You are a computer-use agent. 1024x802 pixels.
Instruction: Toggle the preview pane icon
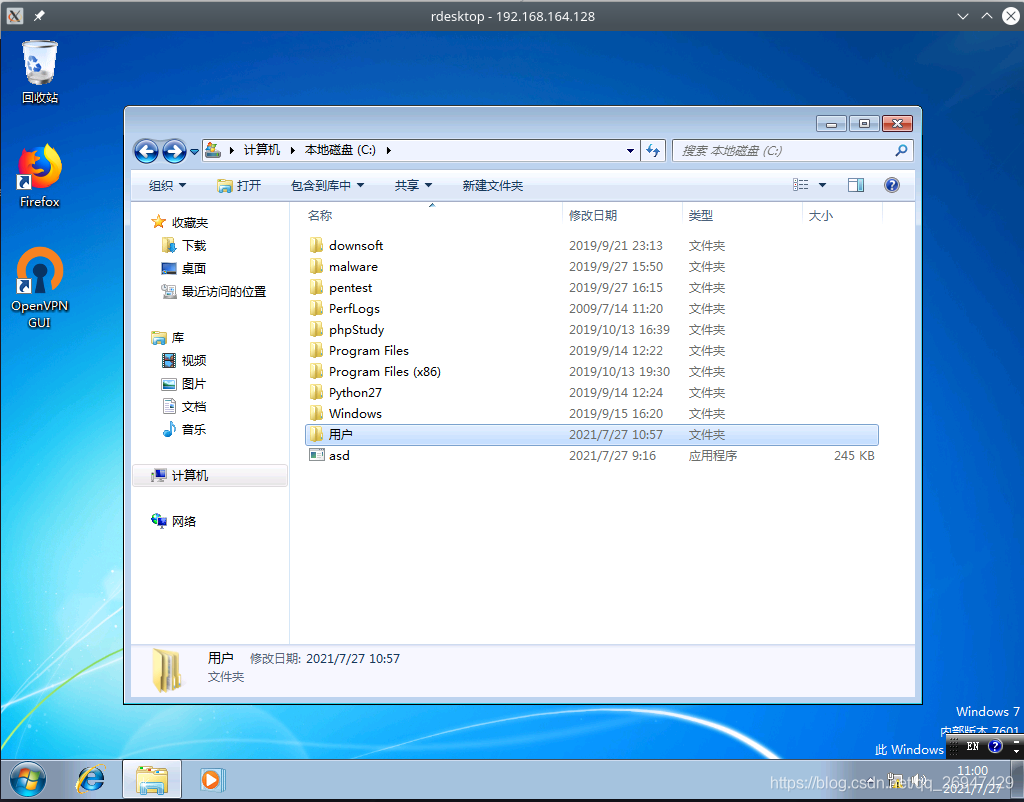(x=856, y=185)
